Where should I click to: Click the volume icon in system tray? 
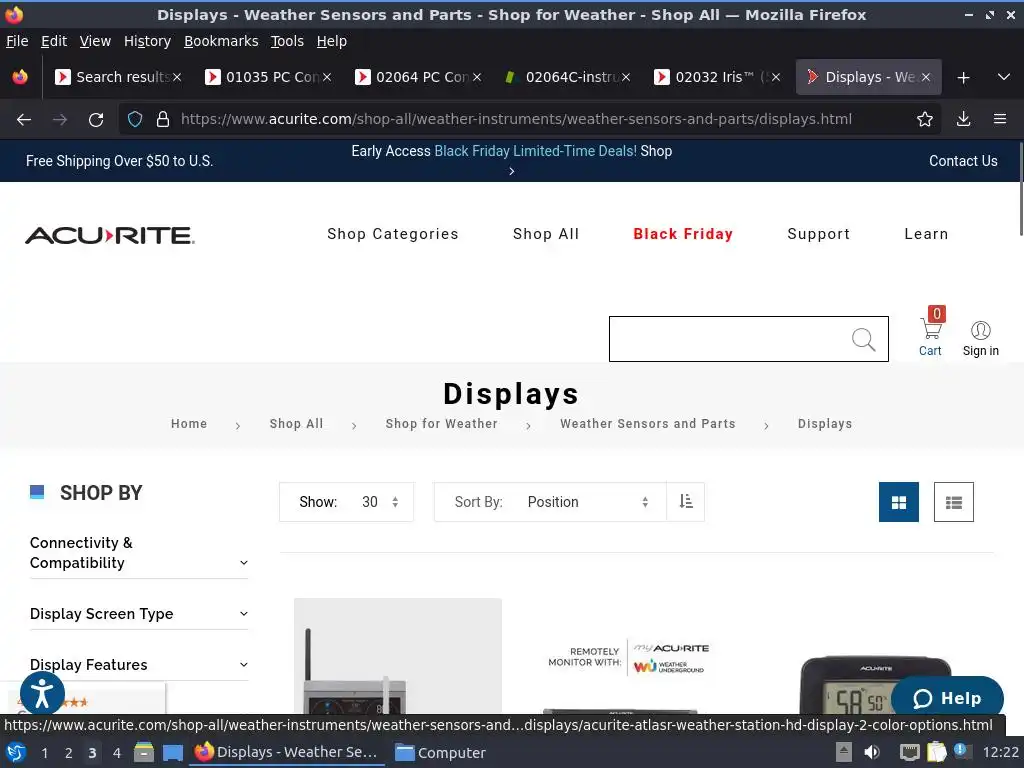872,752
